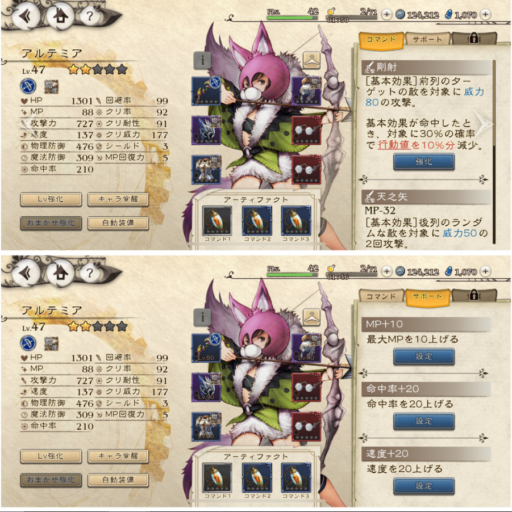Tap the back arrow in the upper screen
This screenshot has width=512, height=512.
[x=26, y=16]
